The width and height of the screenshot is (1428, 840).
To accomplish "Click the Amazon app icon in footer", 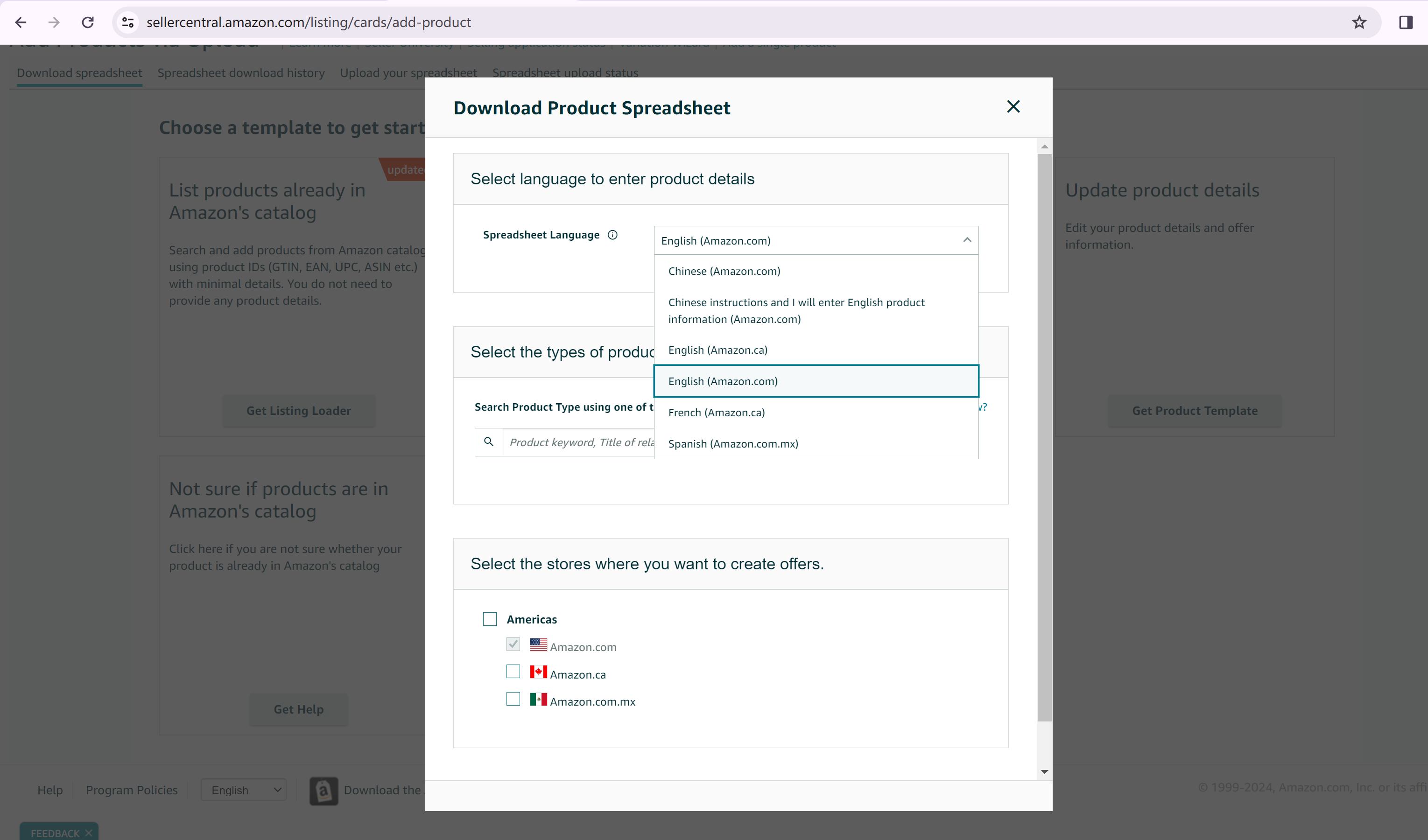I will pyautogui.click(x=324, y=791).
